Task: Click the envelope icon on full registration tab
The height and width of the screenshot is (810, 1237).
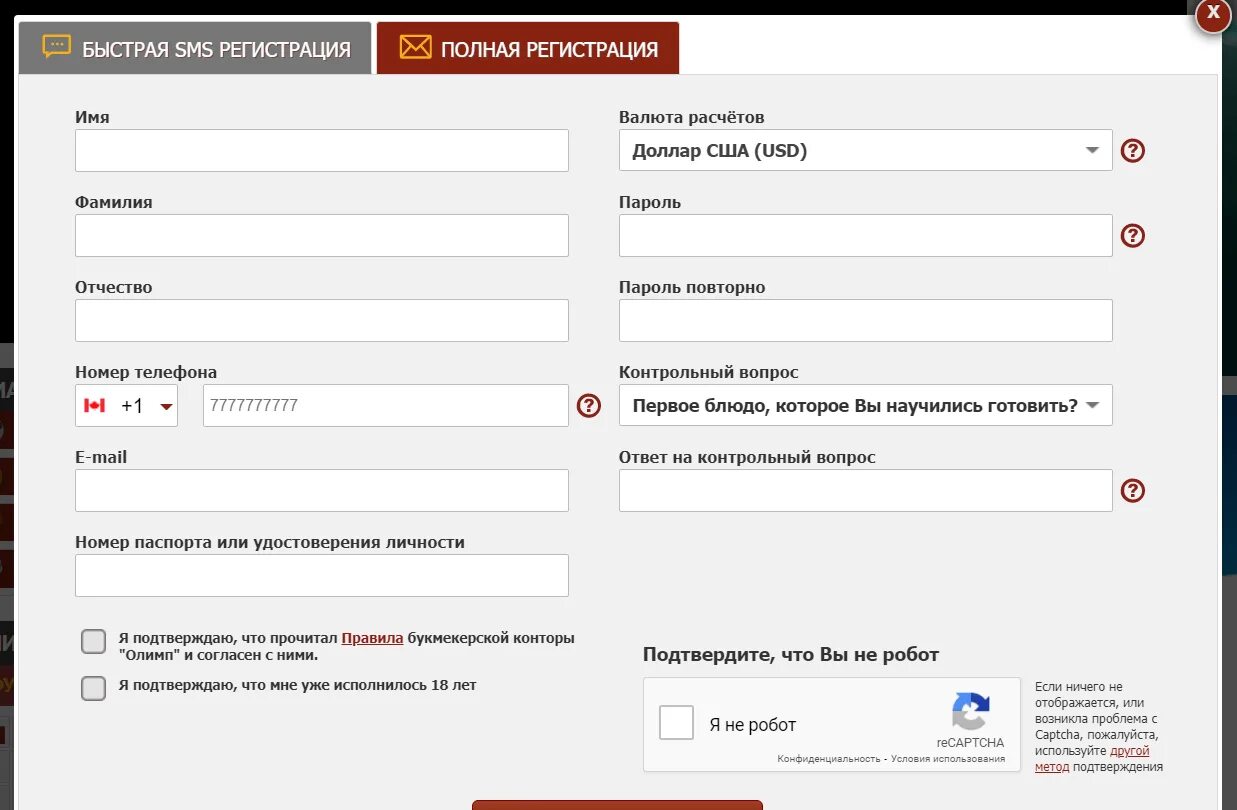Action: coord(415,47)
